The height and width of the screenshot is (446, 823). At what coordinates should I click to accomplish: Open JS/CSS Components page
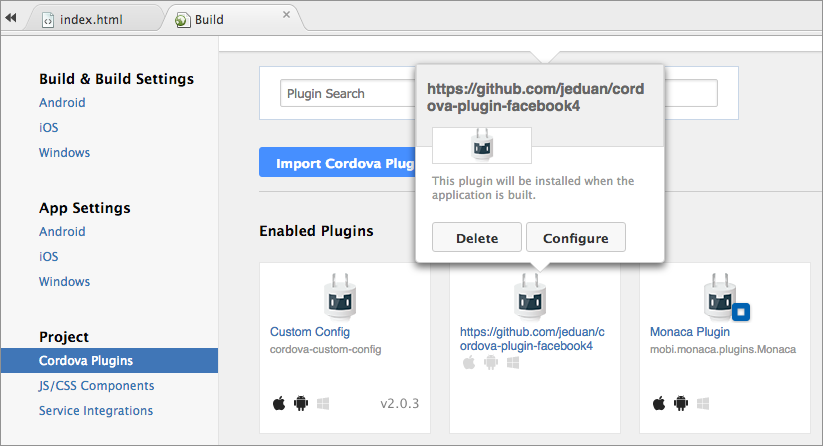click(96, 385)
